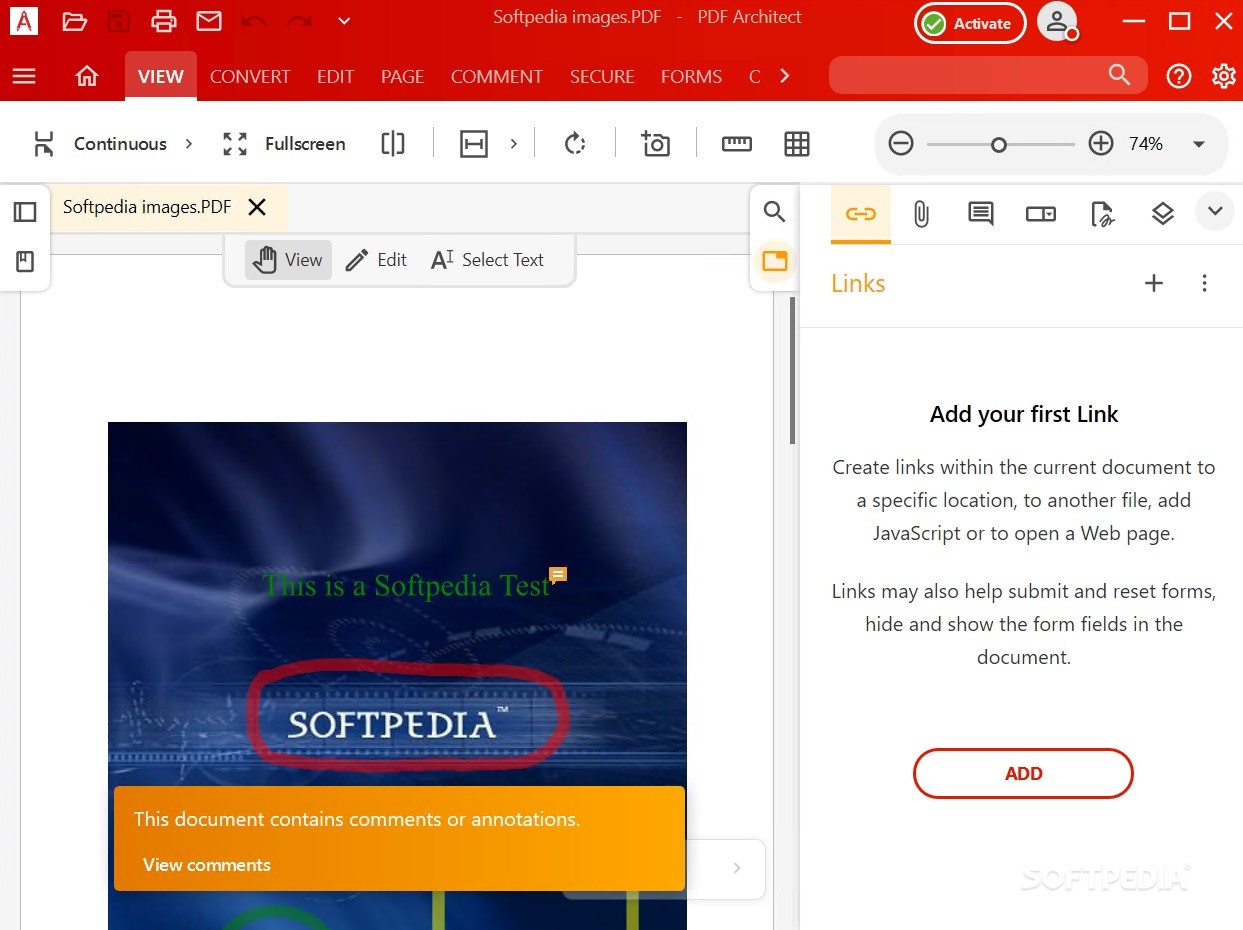
Task: Toggle the left page thumbnails panel
Action: coord(25,212)
